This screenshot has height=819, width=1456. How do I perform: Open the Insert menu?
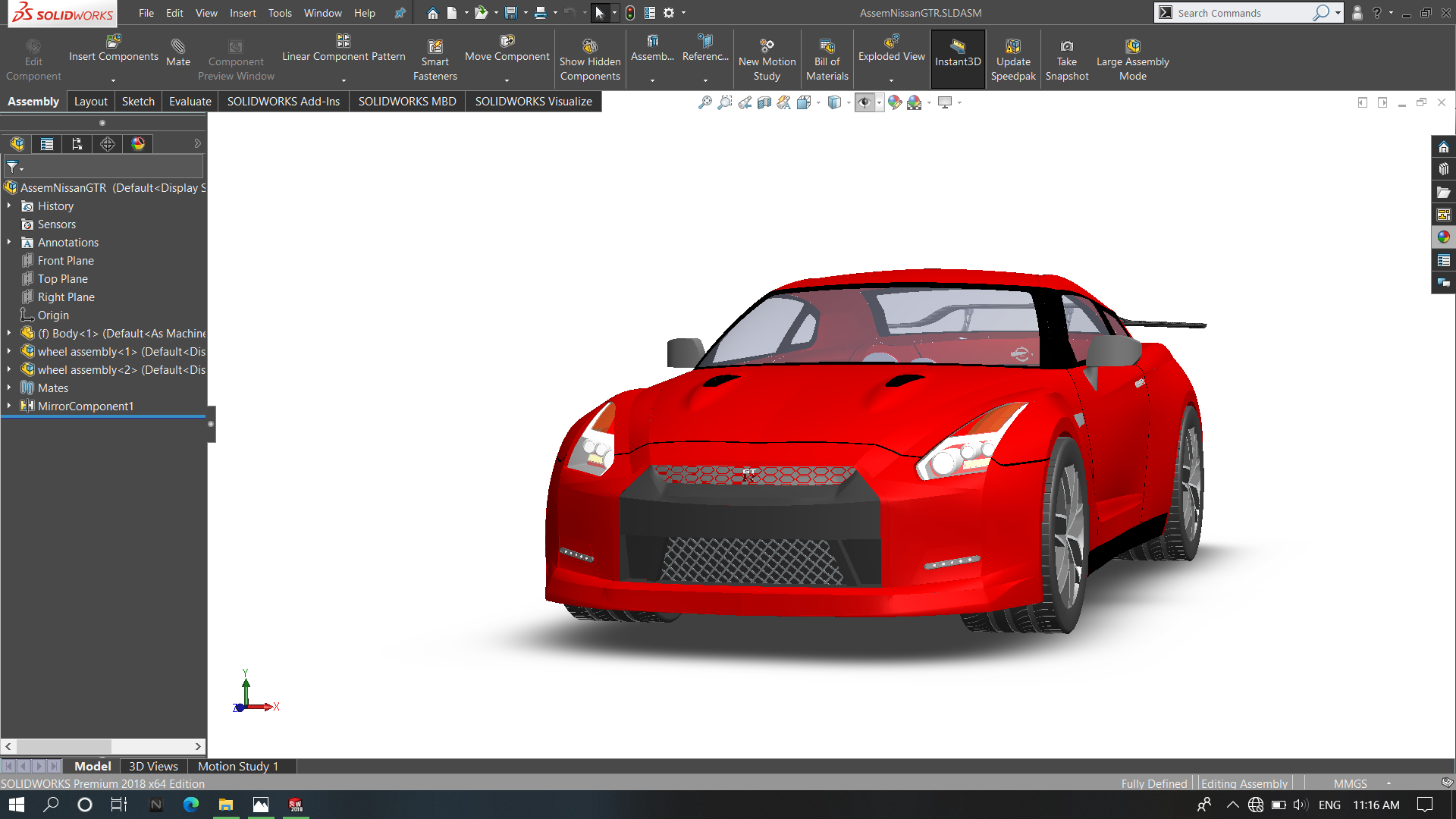click(x=243, y=13)
